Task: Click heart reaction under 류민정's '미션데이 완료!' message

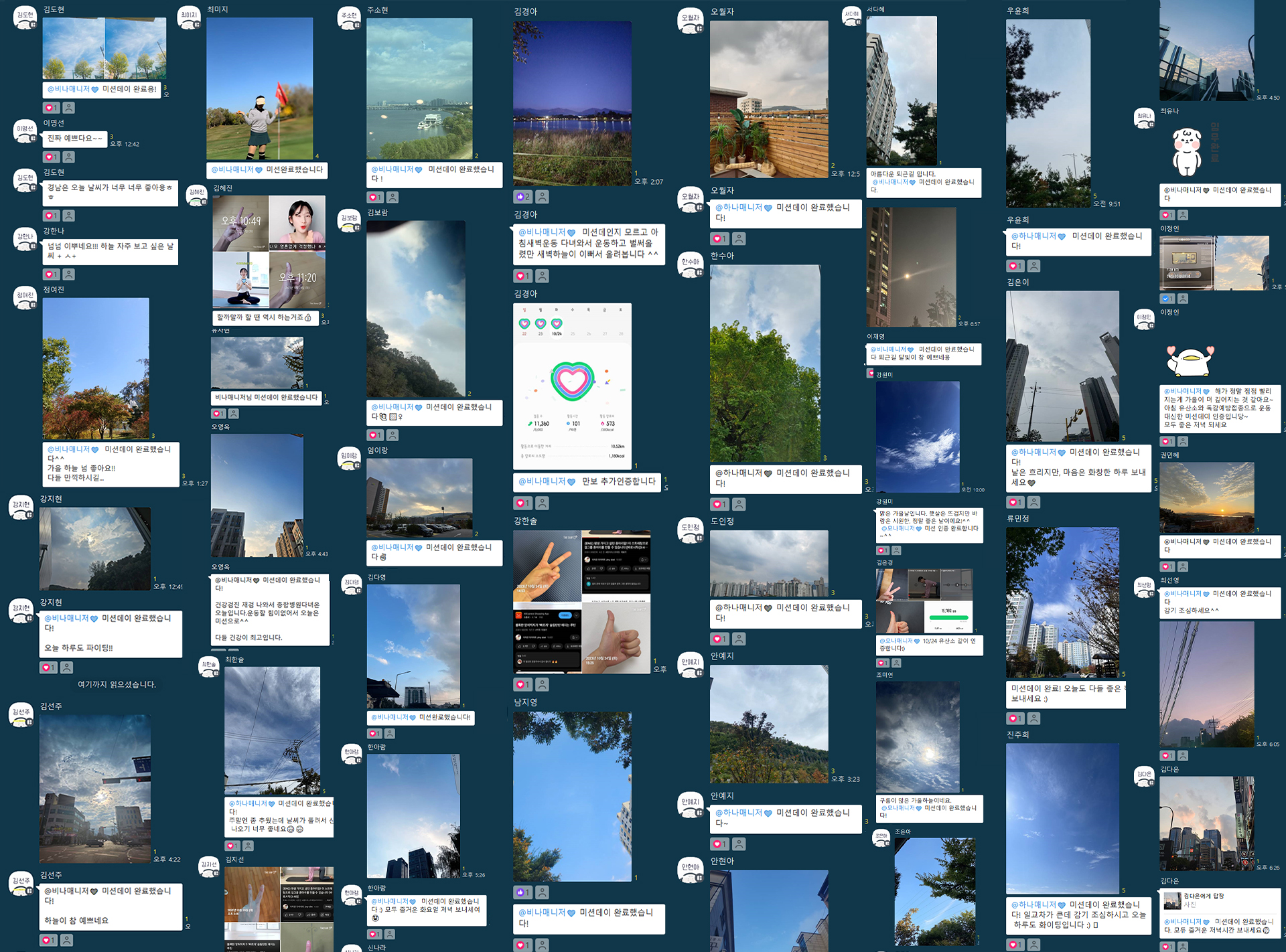Action: 1016,718
